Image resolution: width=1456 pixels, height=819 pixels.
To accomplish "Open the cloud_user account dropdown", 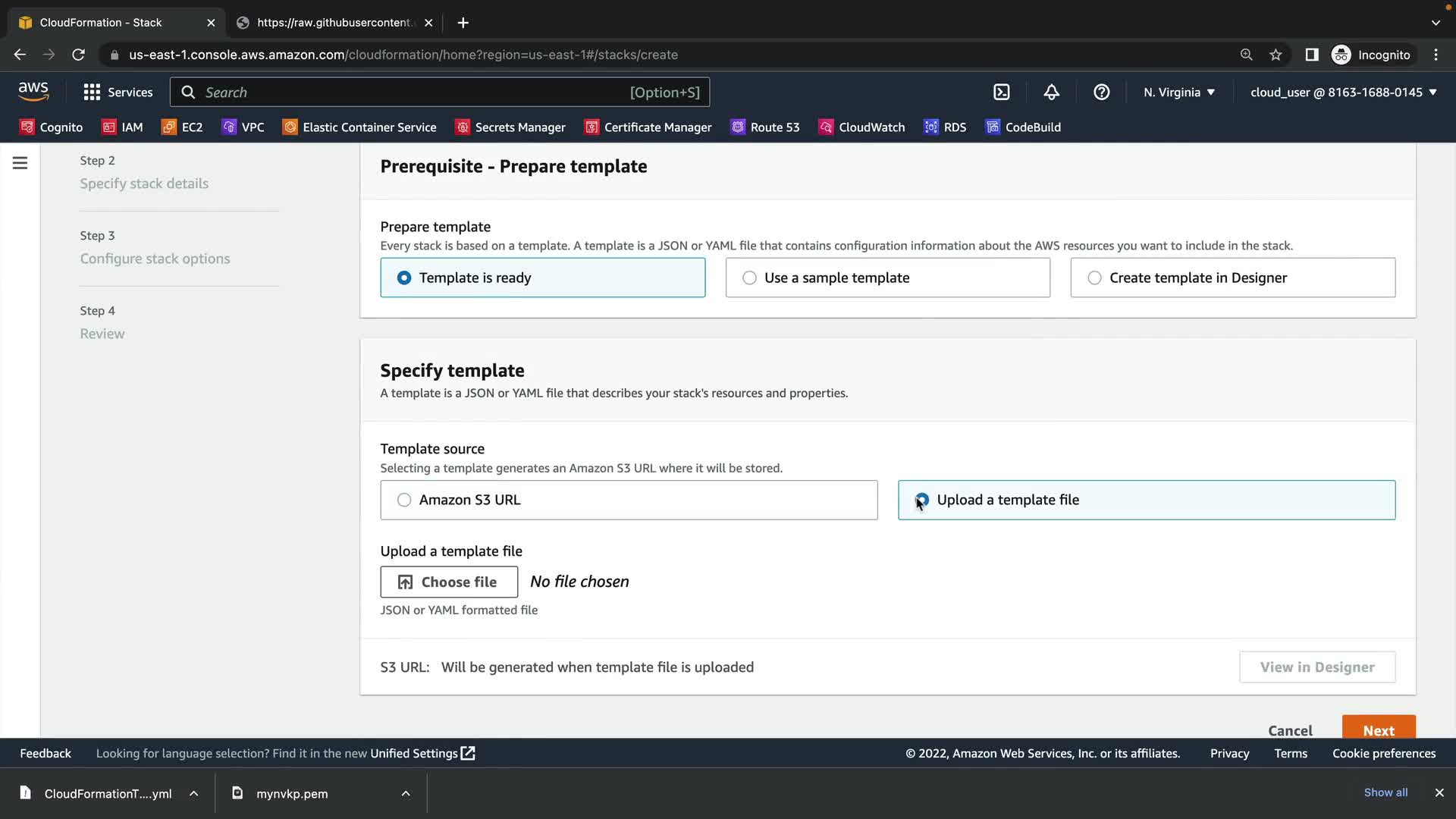I will tap(1343, 92).
